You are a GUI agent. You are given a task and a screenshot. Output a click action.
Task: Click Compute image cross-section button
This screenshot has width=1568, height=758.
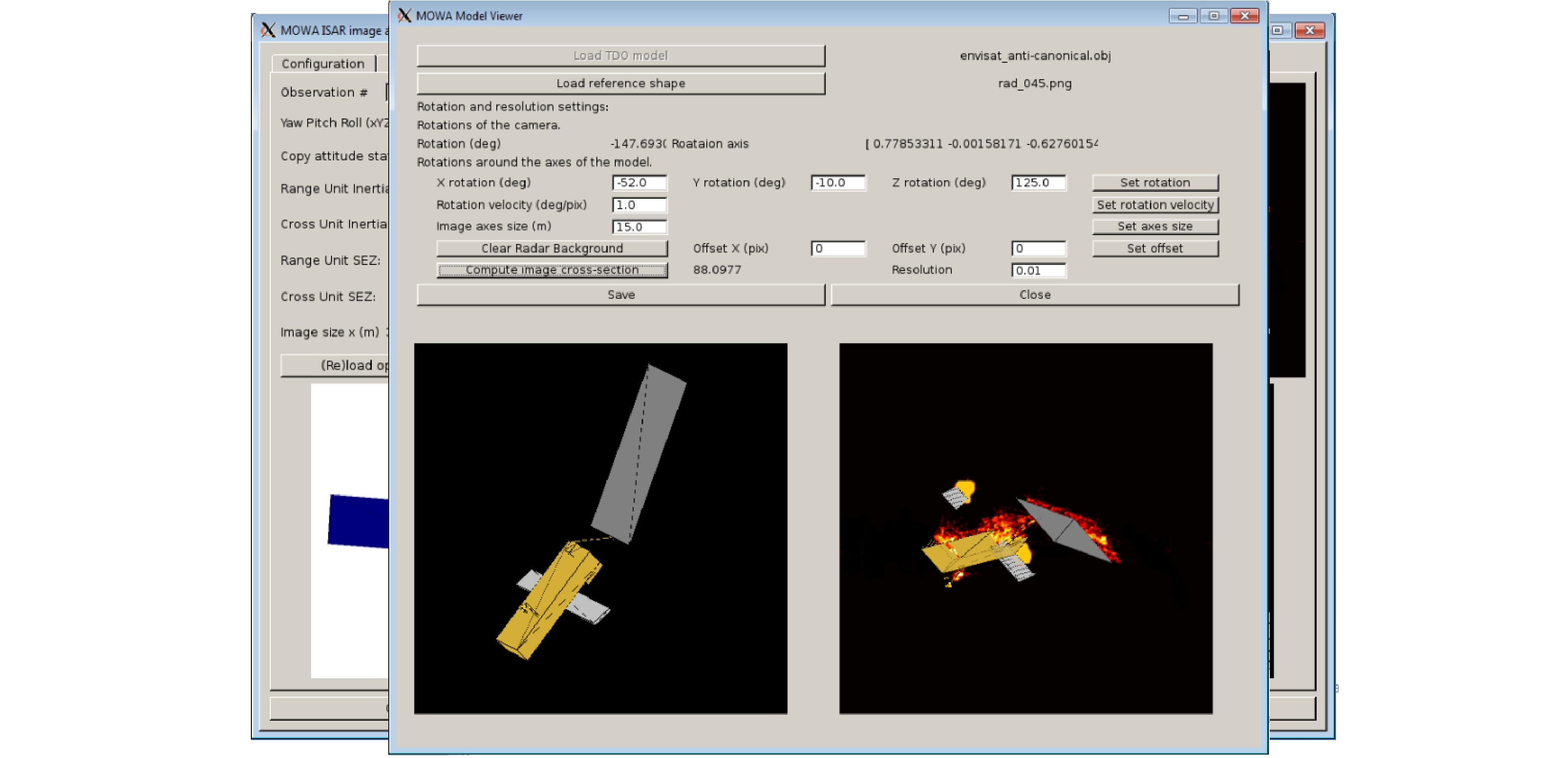(552, 270)
